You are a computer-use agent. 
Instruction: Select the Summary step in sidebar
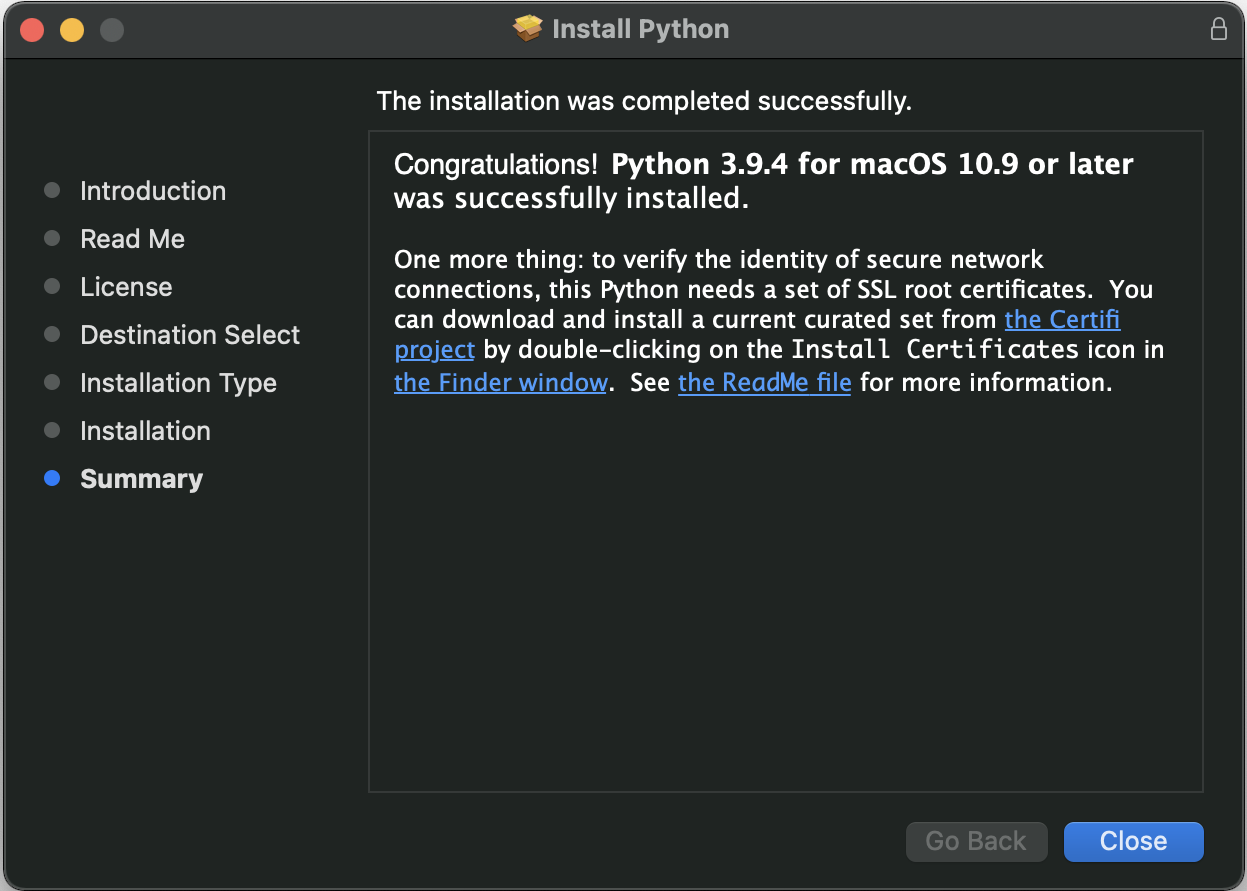click(x=141, y=479)
